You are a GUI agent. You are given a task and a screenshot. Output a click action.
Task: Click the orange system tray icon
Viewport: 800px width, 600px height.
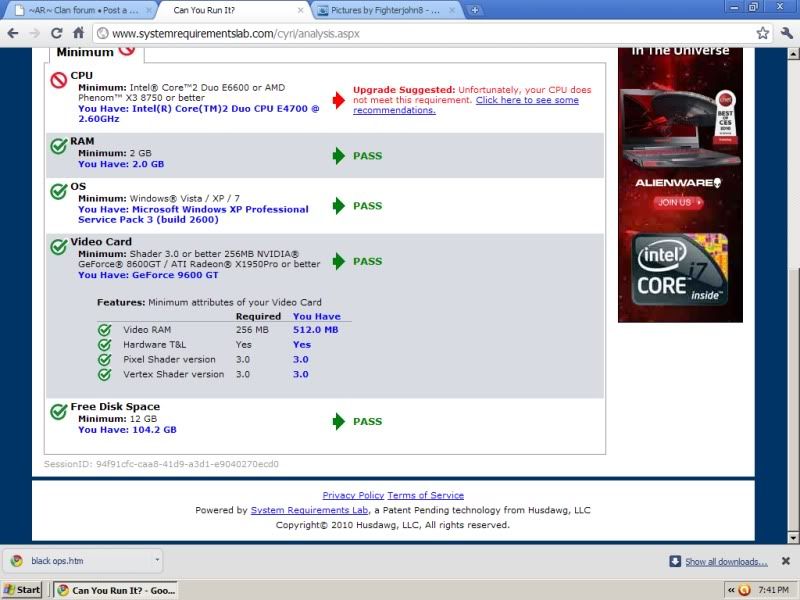point(744,590)
